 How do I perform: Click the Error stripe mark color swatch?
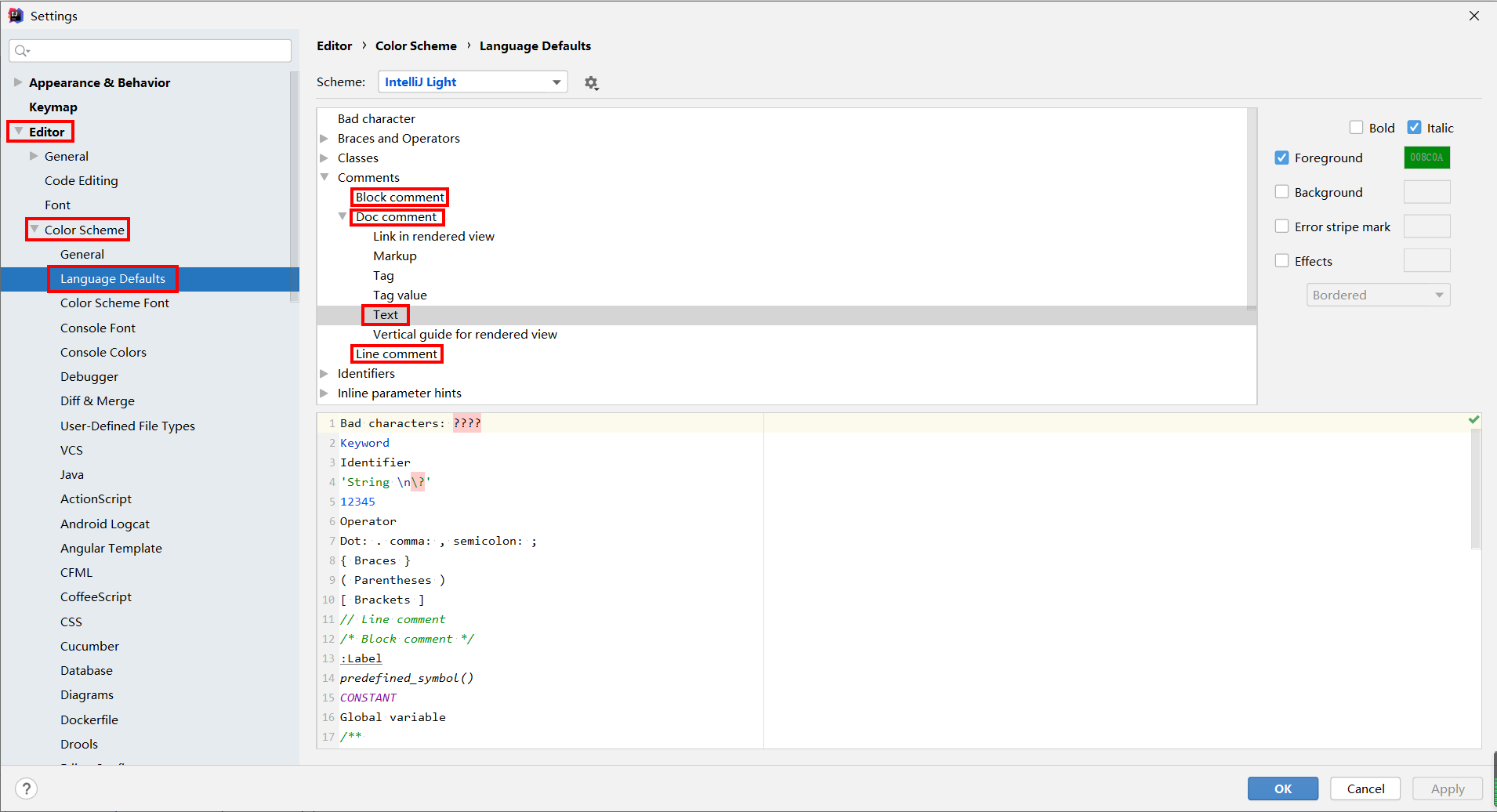pyautogui.click(x=1426, y=227)
